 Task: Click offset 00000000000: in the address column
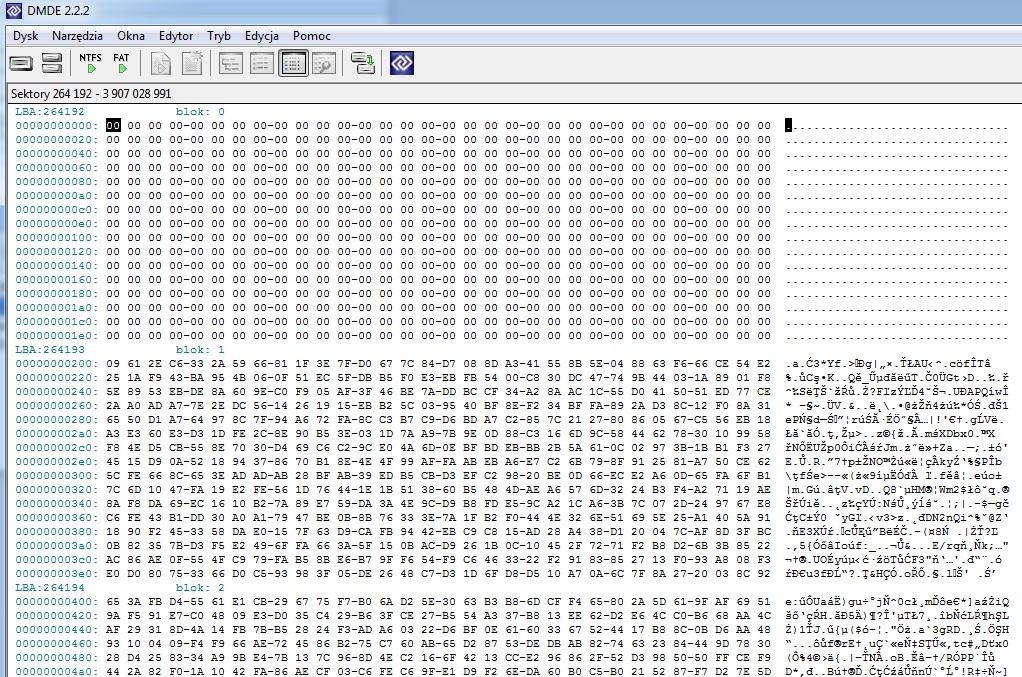pyautogui.click(x=57, y=125)
